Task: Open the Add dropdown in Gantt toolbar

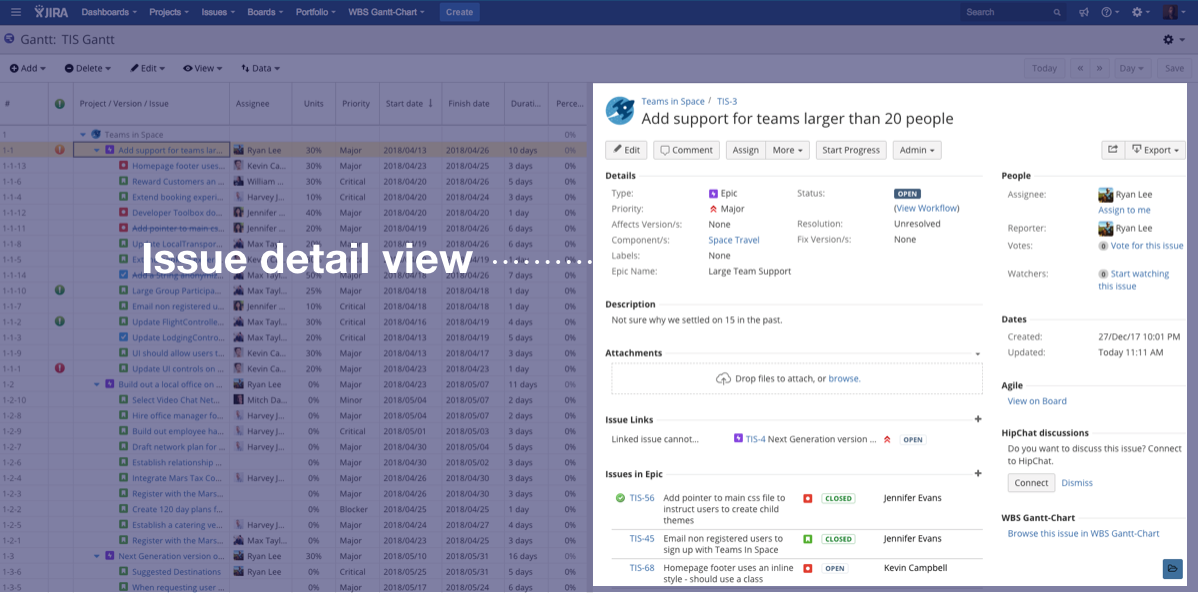Action: (x=28, y=68)
